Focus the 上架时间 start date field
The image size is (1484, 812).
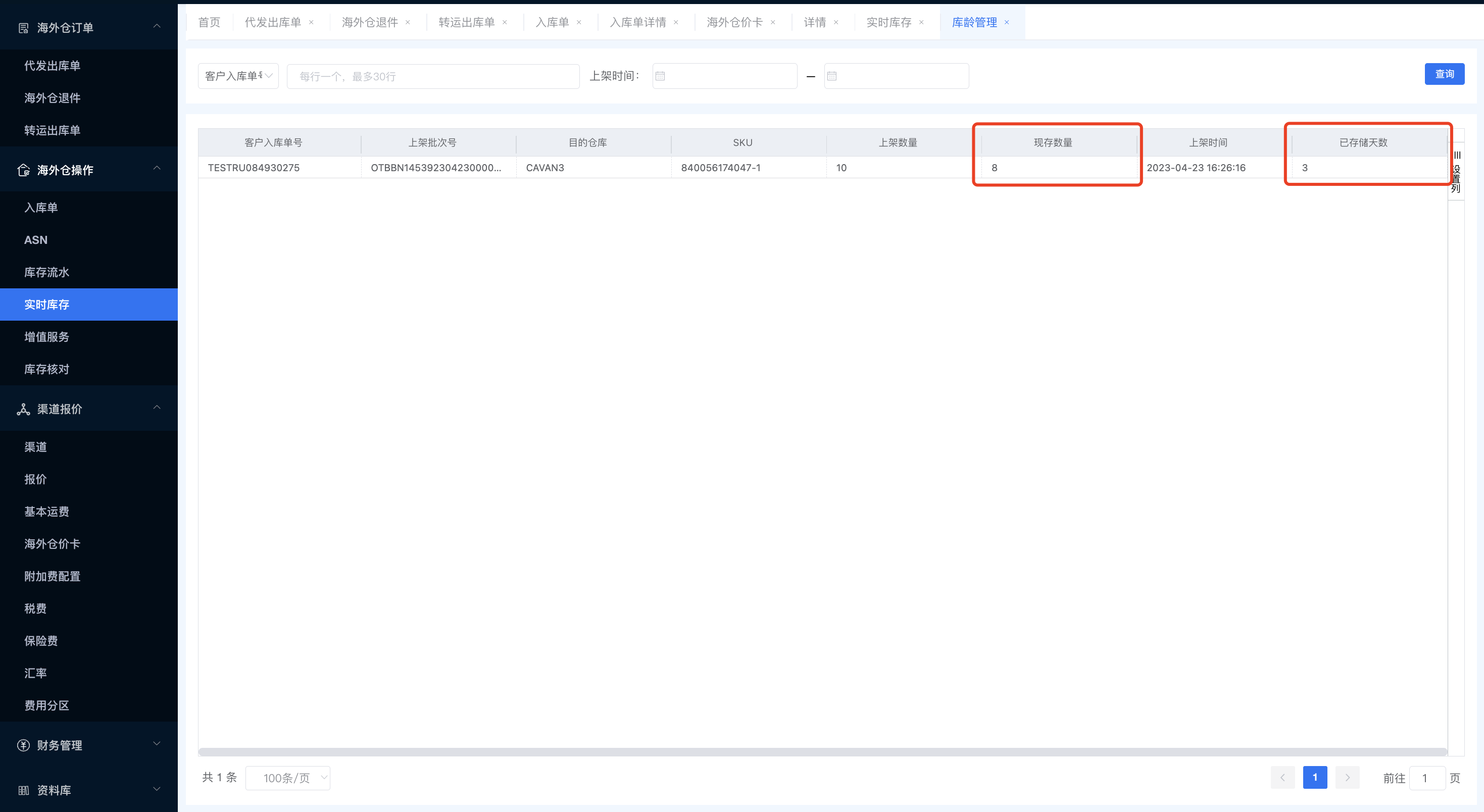point(725,76)
